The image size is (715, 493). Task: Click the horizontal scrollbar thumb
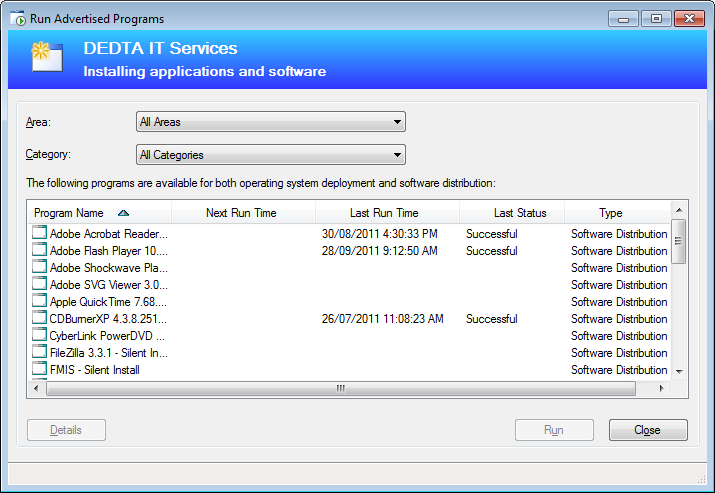click(x=341, y=389)
